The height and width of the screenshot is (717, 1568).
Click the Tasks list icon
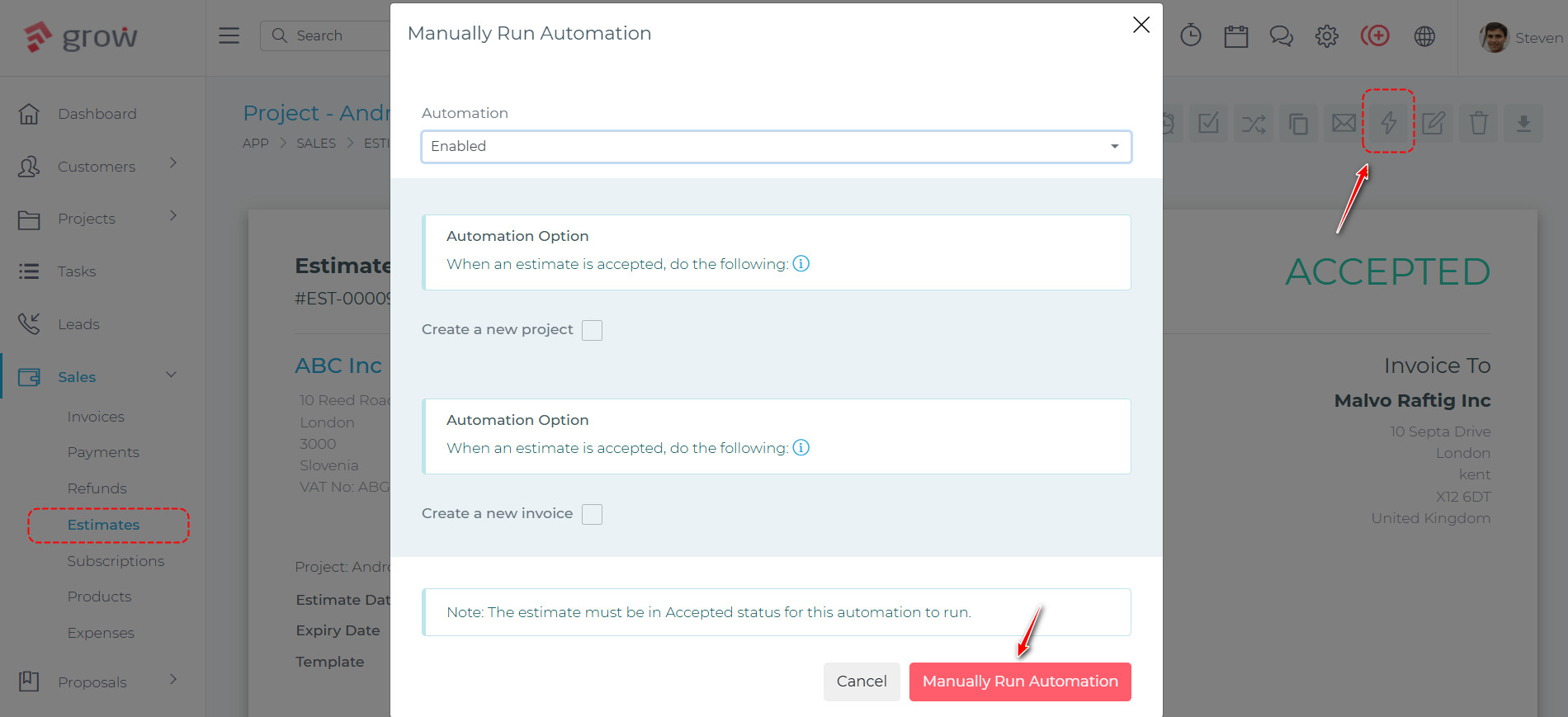(29, 271)
